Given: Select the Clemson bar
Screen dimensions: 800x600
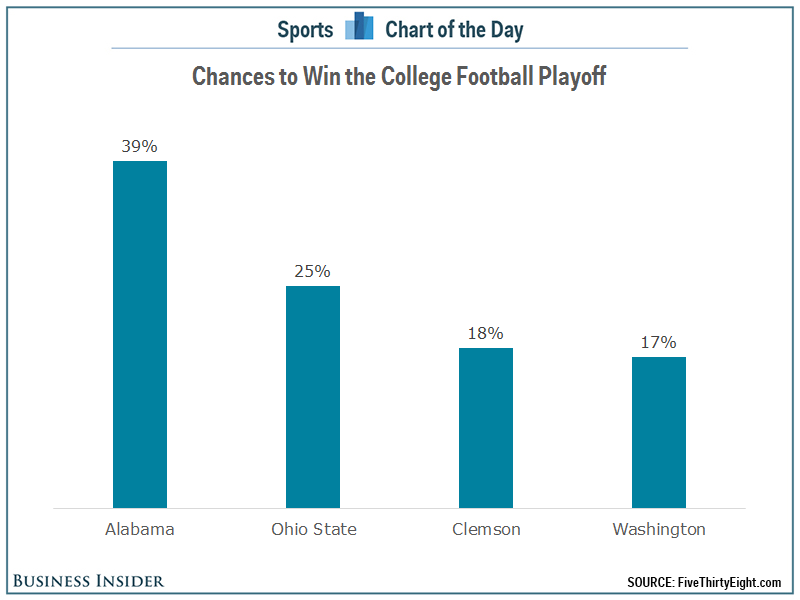Looking at the screenshot, I should [486, 428].
